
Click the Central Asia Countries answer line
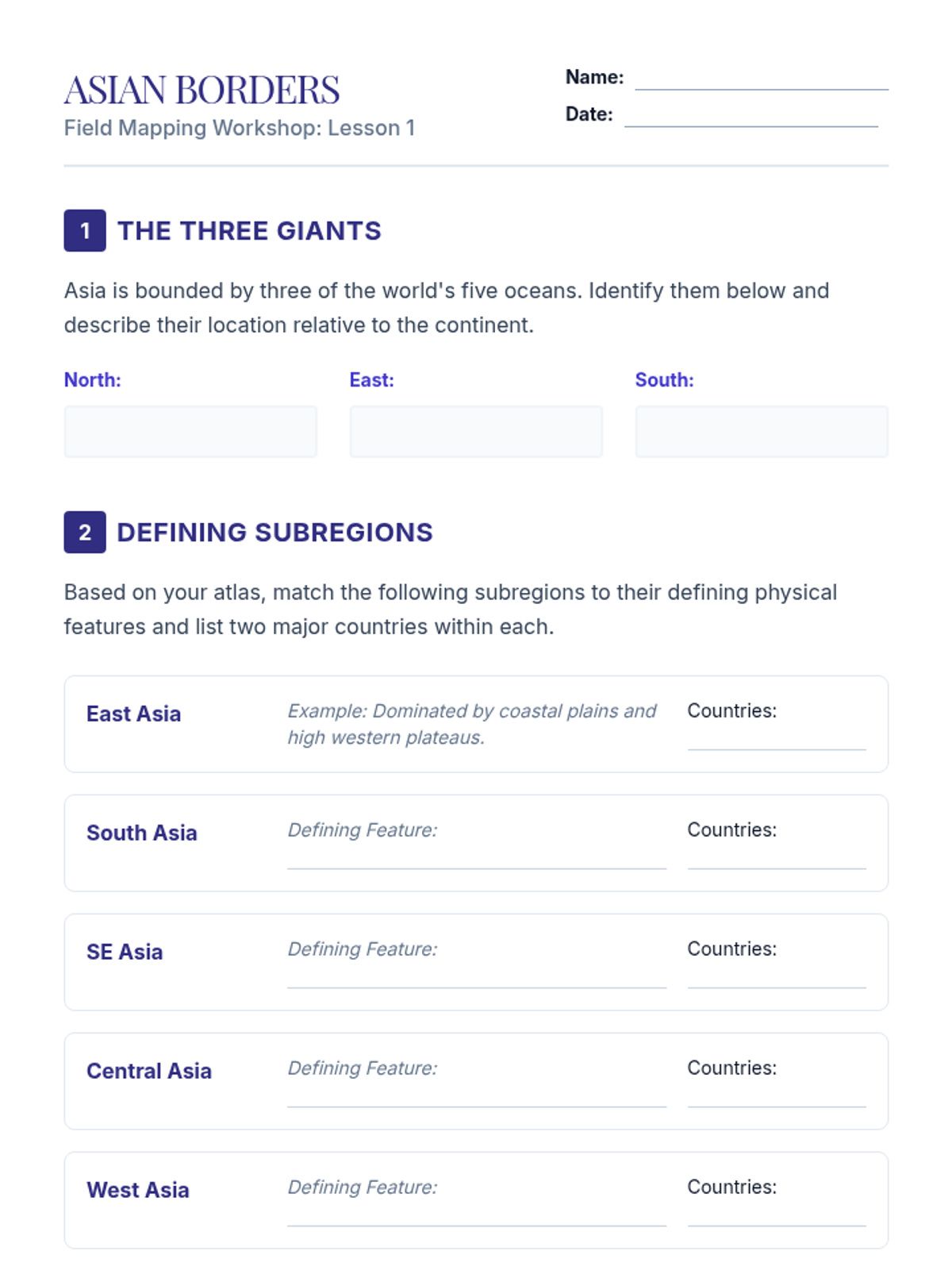[776, 1097]
